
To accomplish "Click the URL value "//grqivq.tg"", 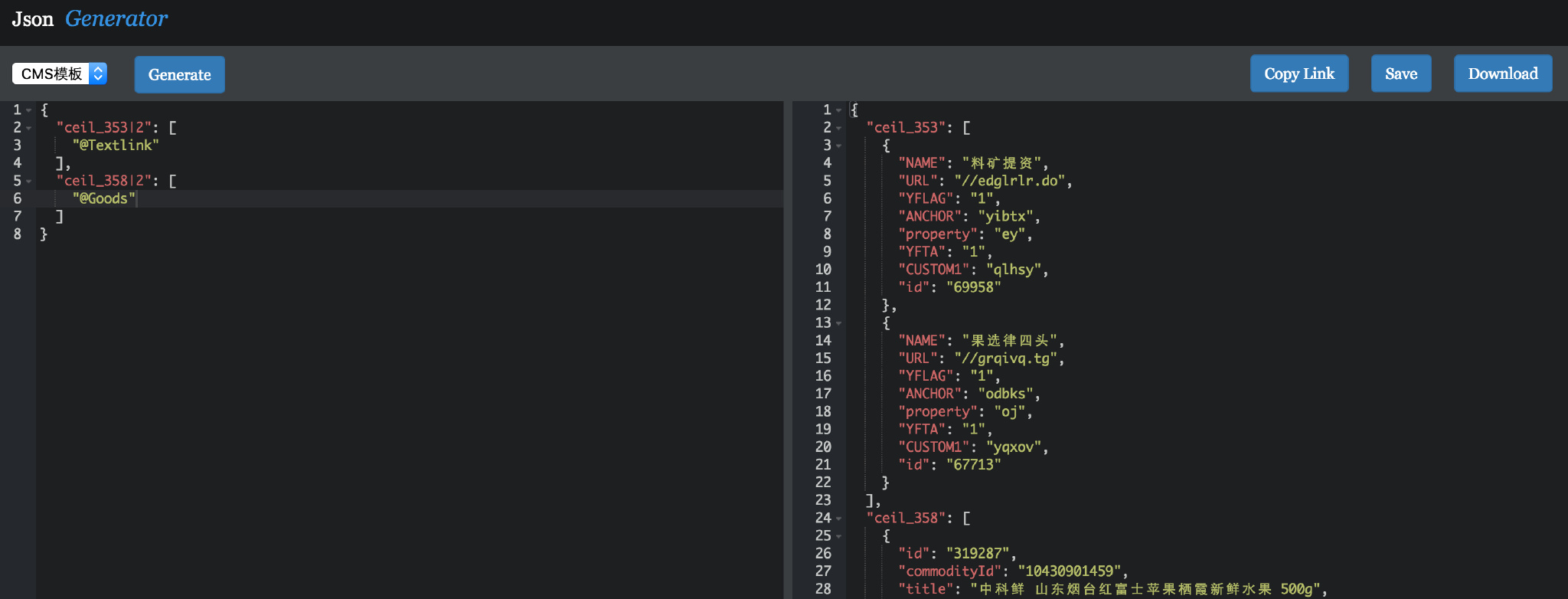I will point(1006,358).
